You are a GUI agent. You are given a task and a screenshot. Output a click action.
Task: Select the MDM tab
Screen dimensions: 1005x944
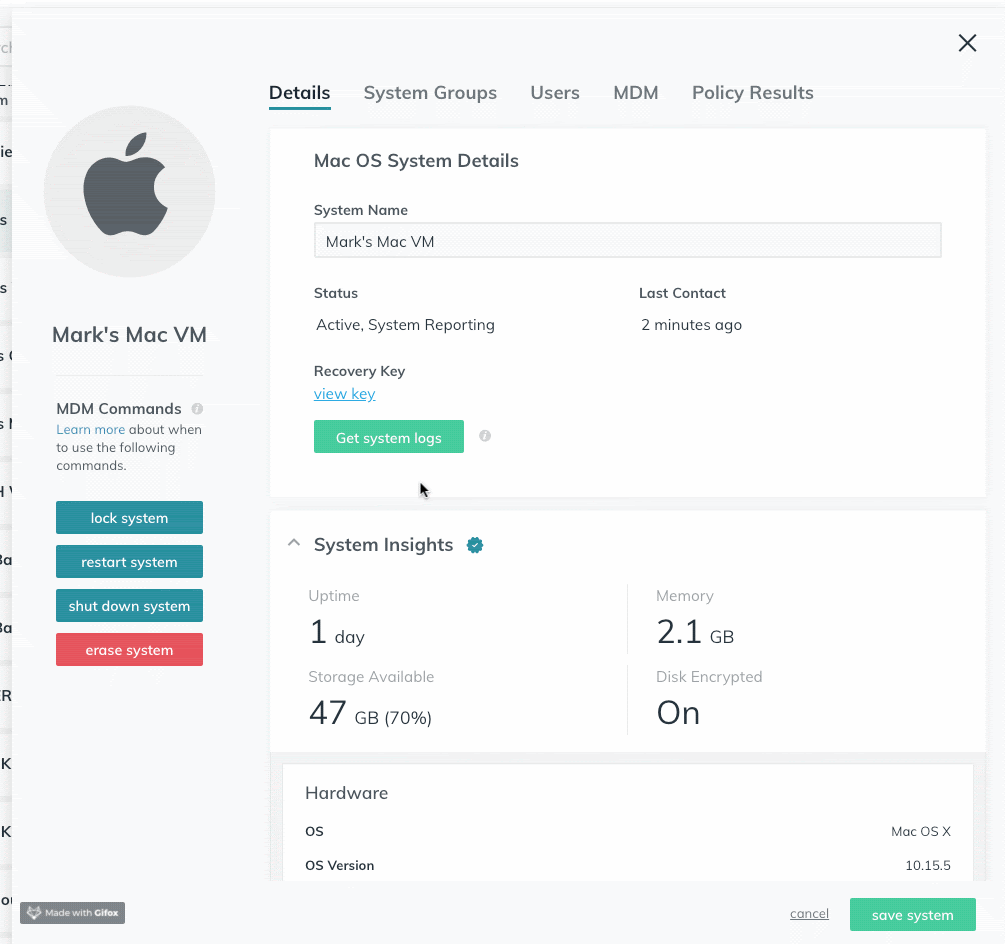tap(636, 93)
